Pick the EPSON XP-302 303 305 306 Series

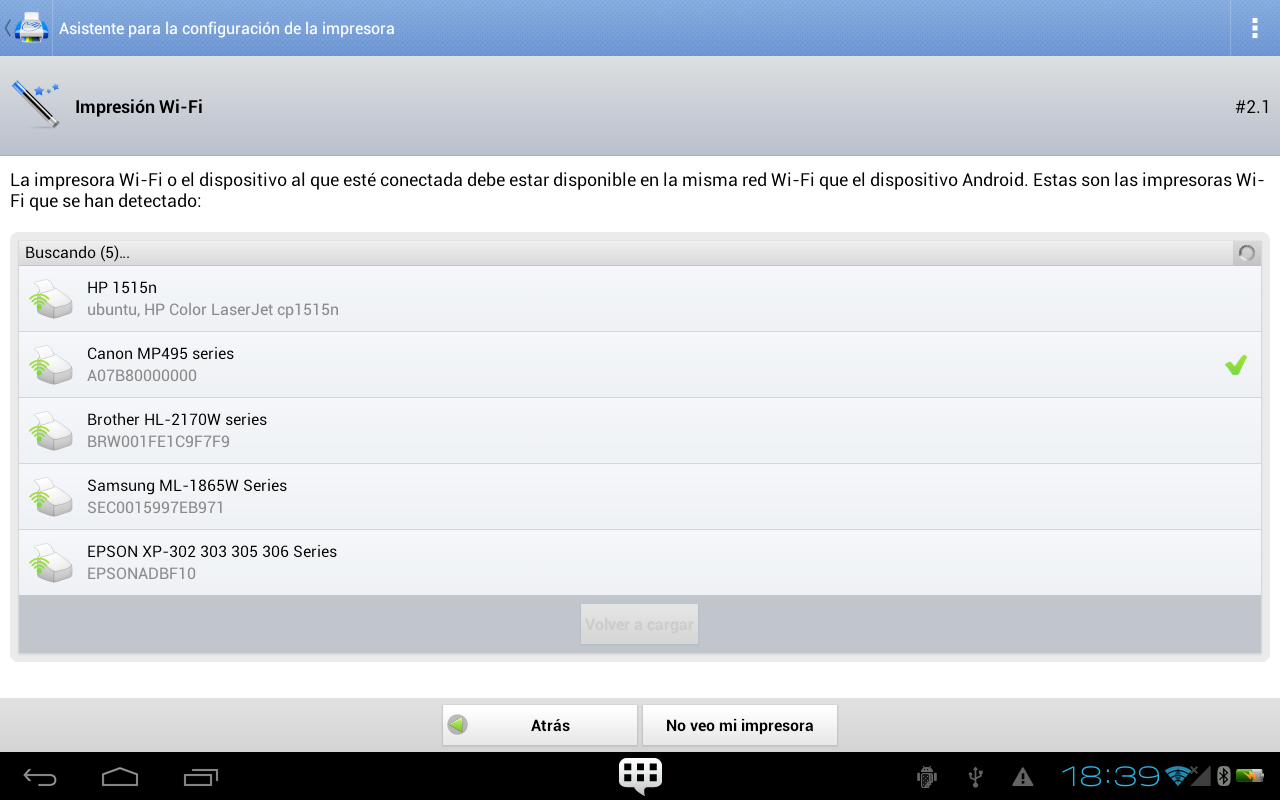[640, 563]
